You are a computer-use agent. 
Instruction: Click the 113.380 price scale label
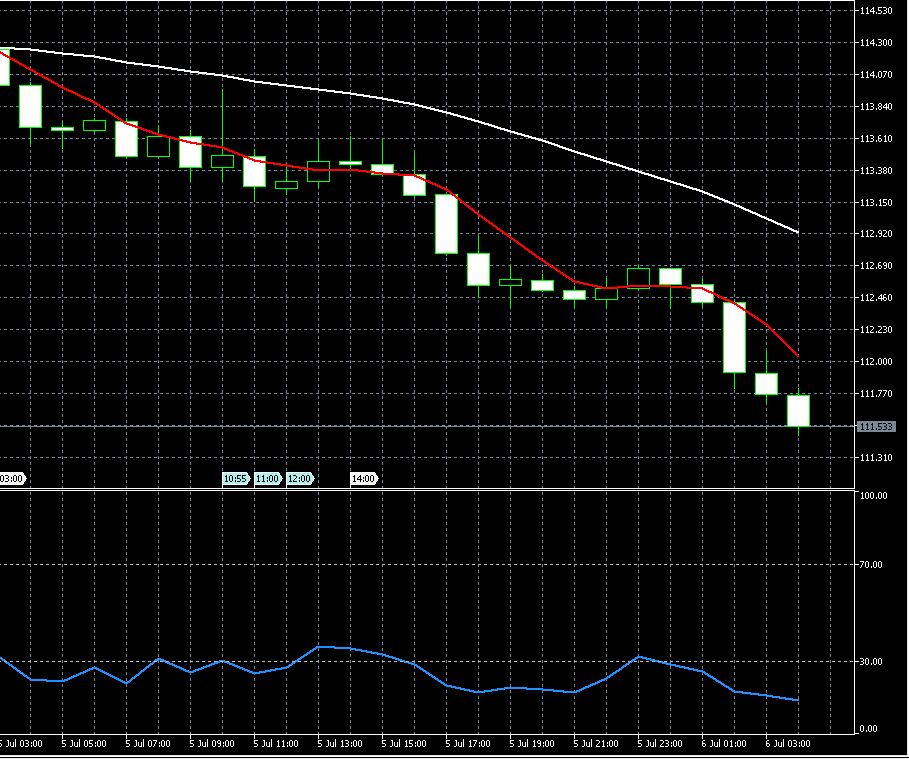pos(876,170)
